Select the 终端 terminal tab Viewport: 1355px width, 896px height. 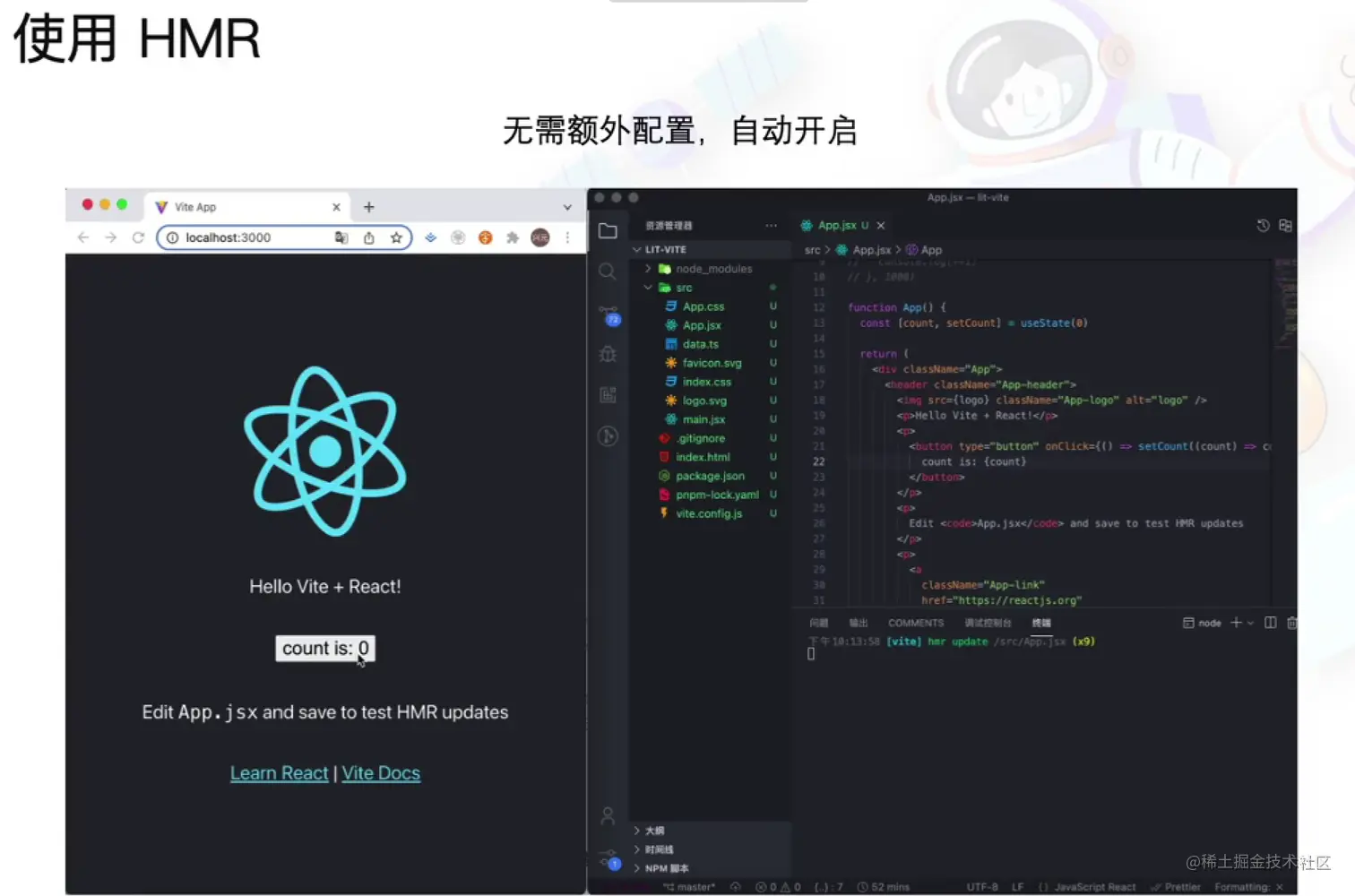coord(1041,623)
